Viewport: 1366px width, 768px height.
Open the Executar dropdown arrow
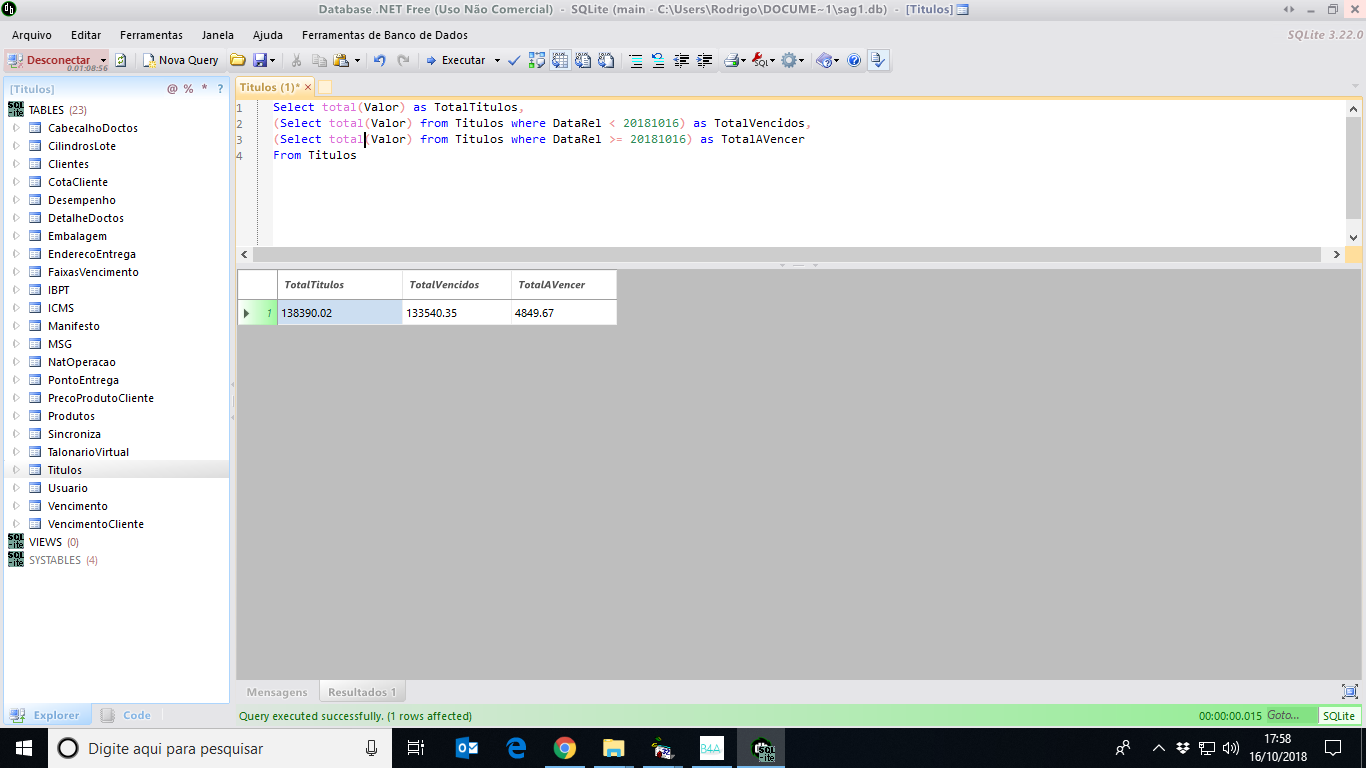point(497,60)
